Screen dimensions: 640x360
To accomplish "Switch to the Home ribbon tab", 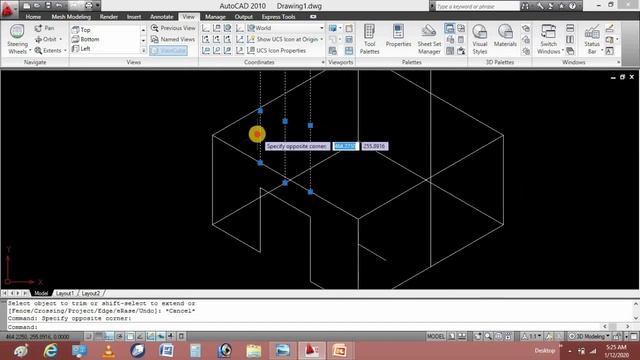I will pyautogui.click(x=33, y=17).
